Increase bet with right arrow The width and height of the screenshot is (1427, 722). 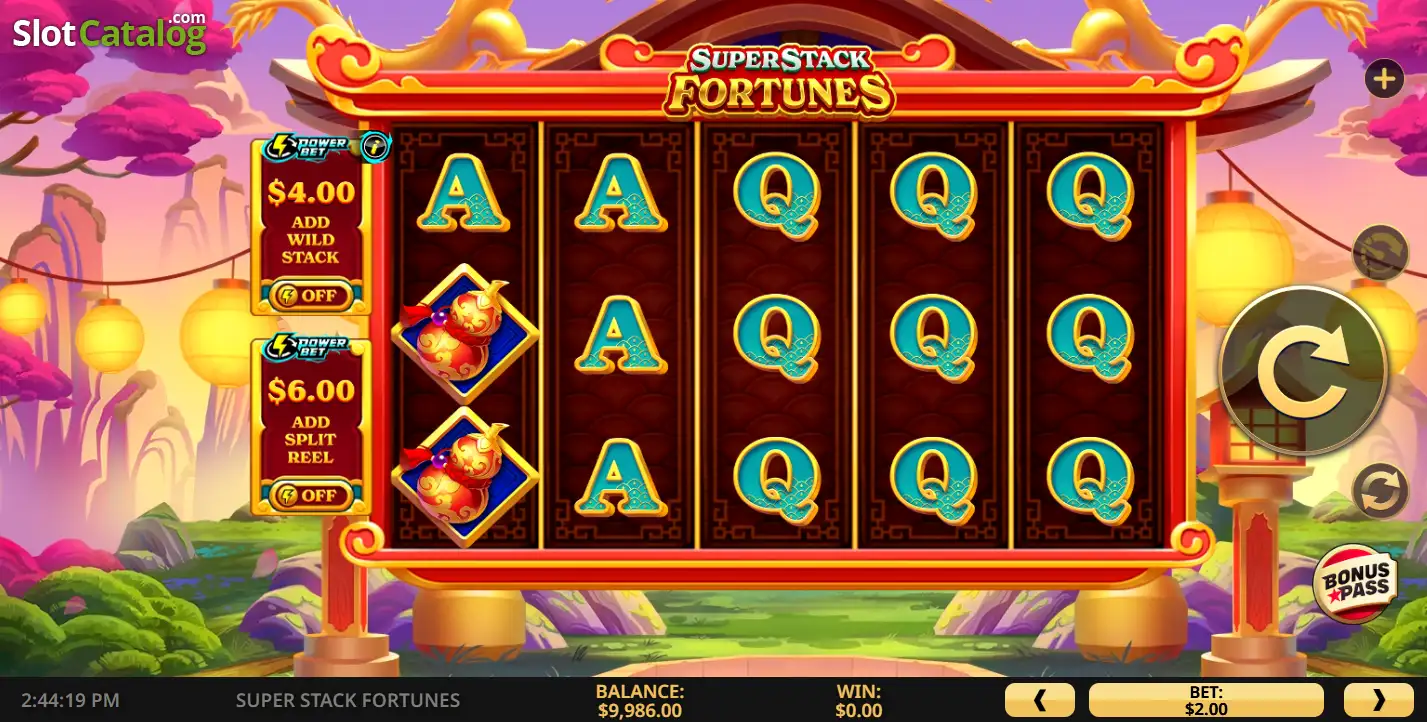click(1378, 700)
